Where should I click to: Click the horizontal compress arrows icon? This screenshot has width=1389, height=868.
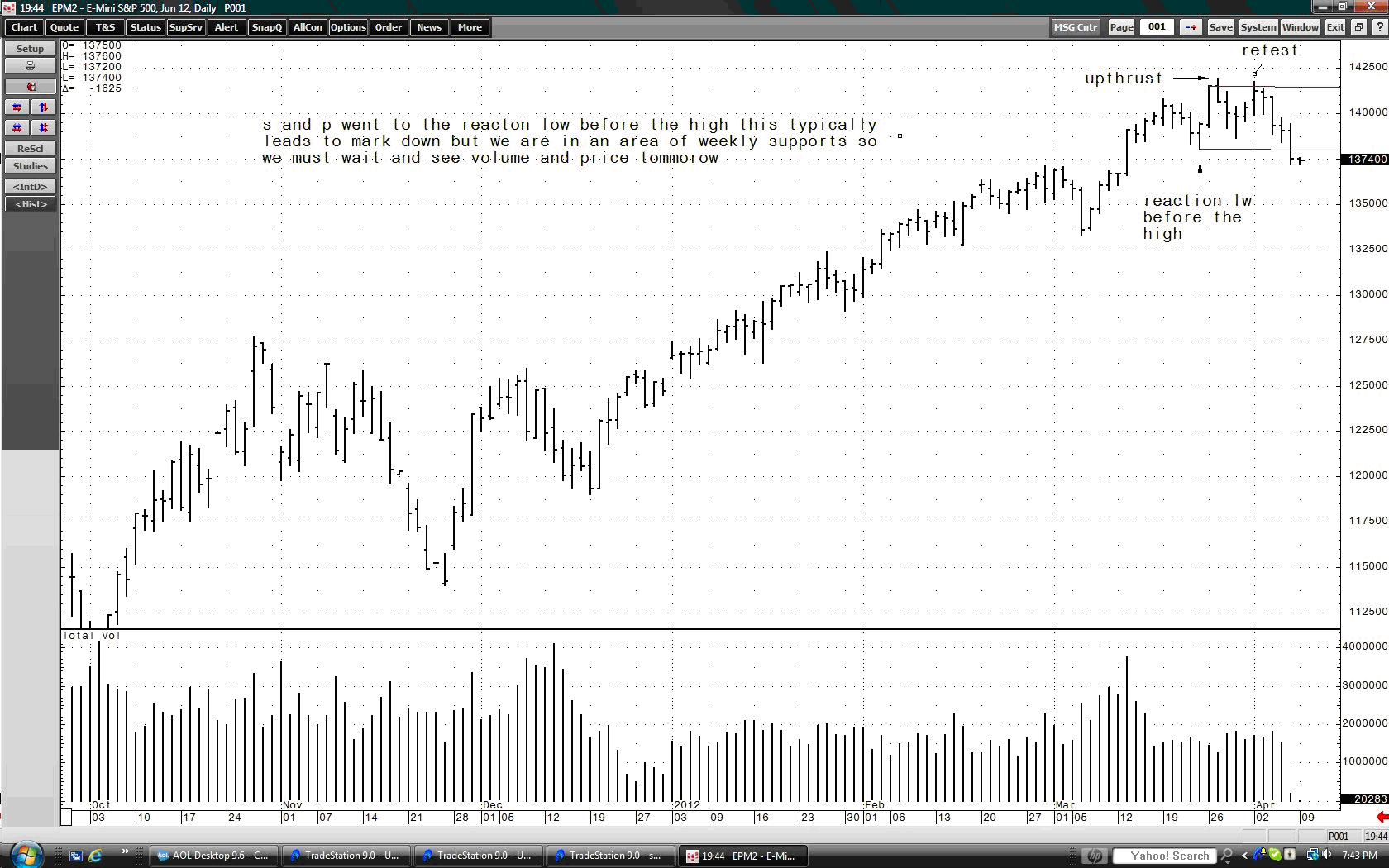click(x=17, y=127)
